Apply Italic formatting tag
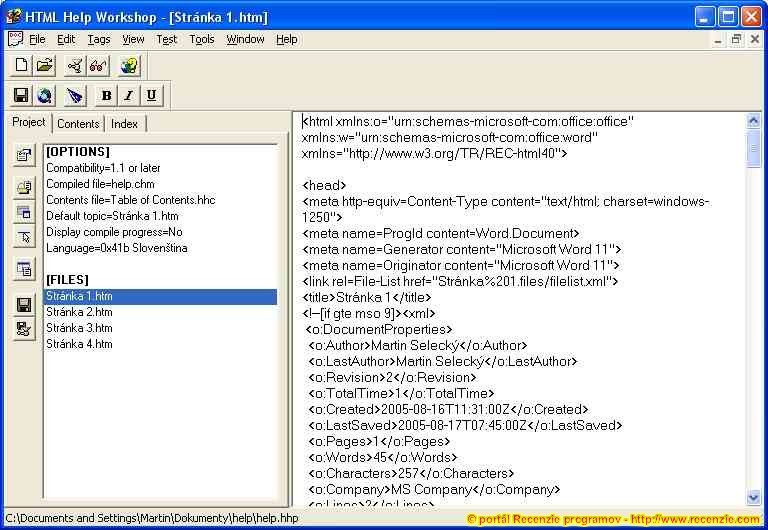Screen dimensions: 768x530 (129, 96)
